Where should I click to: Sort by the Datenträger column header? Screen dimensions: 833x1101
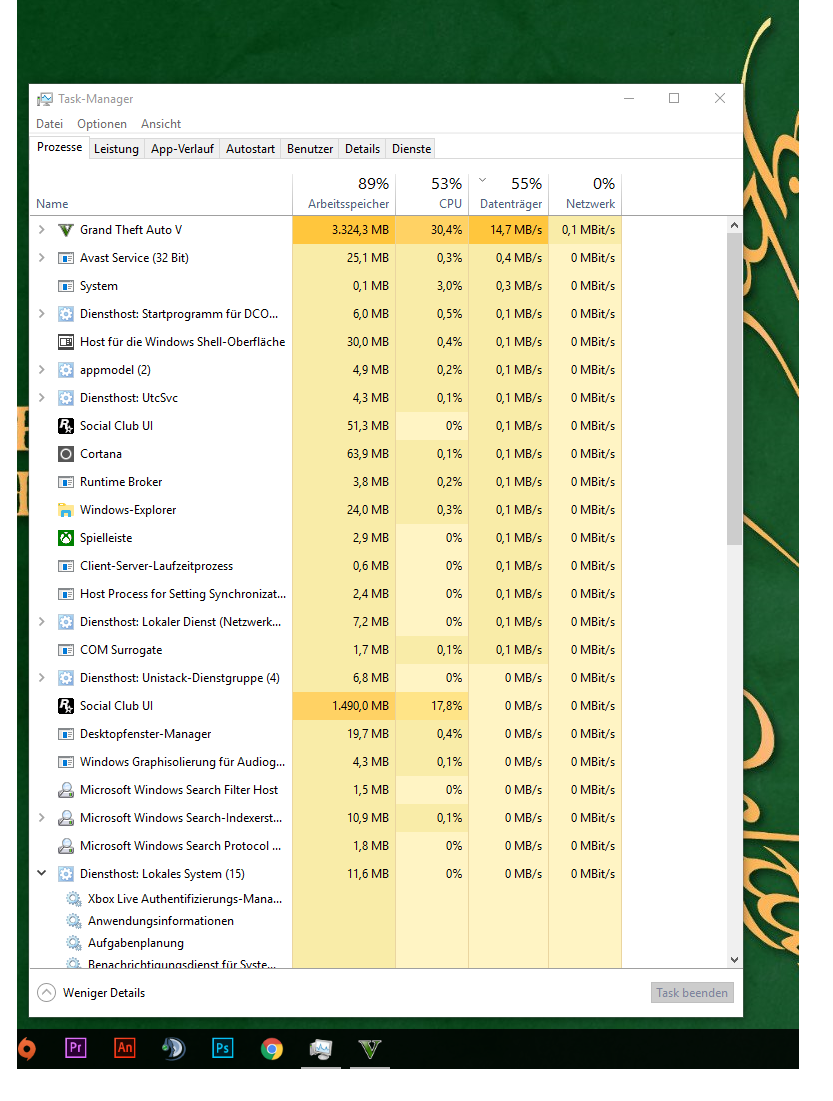click(x=509, y=194)
